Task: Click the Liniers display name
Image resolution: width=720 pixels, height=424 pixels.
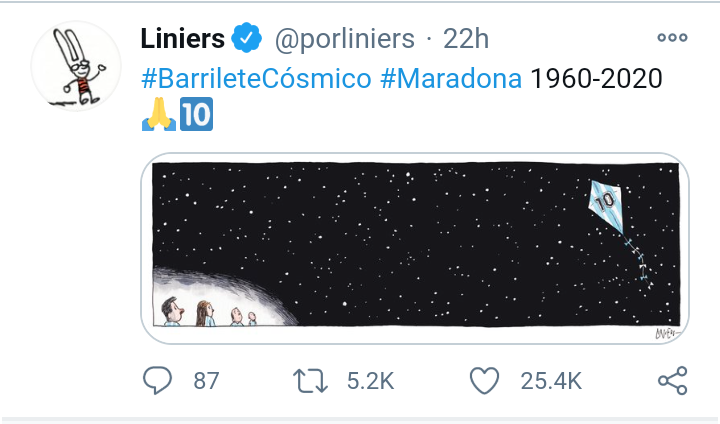Action: (x=183, y=38)
